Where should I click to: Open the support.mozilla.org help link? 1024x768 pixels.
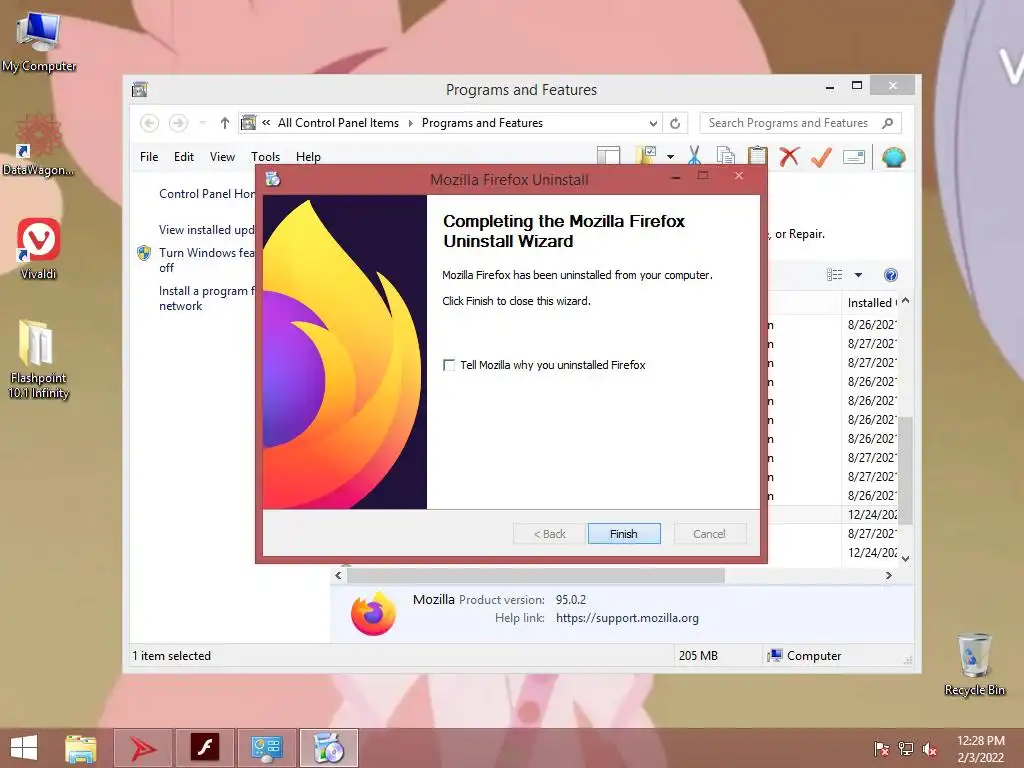627,618
